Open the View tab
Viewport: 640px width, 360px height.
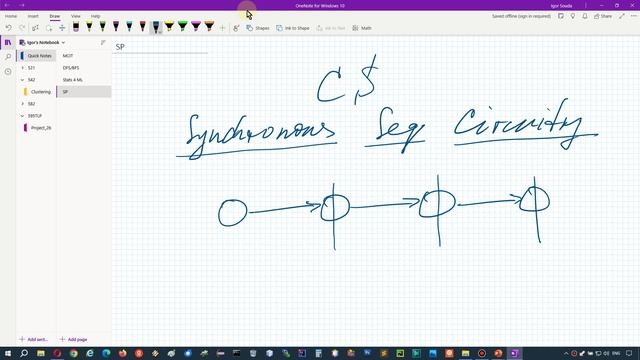point(76,16)
